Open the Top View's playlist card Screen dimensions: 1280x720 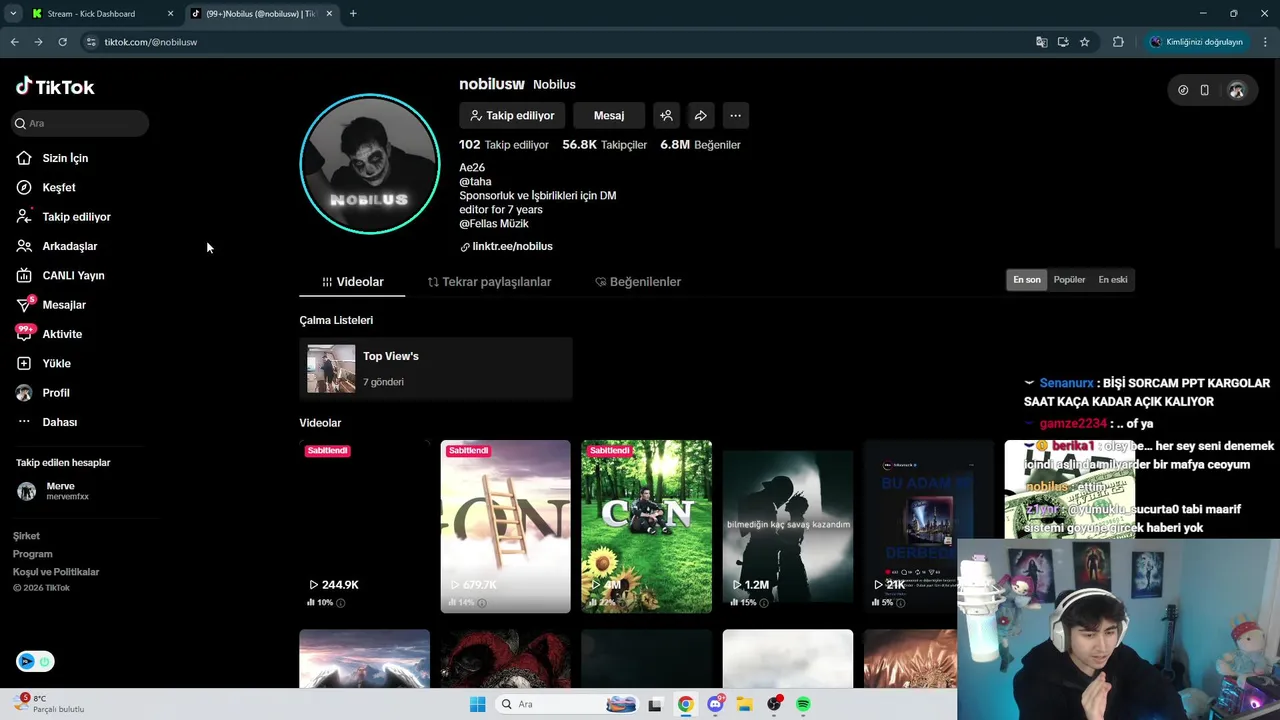point(435,368)
